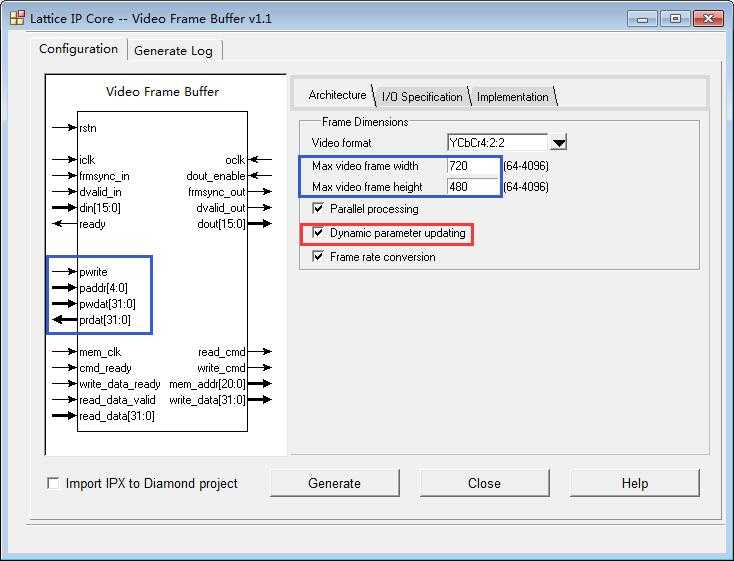Click the dout_enable port label

(x=216, y=176)
